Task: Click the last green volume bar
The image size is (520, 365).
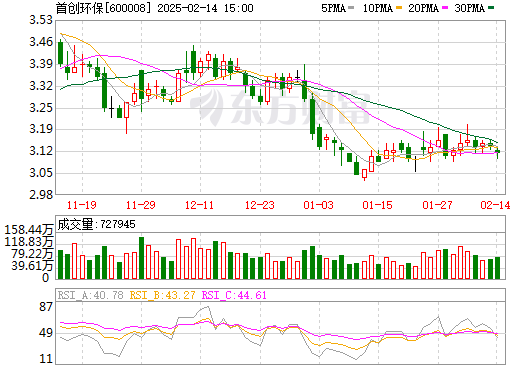Action: (497, 268)
